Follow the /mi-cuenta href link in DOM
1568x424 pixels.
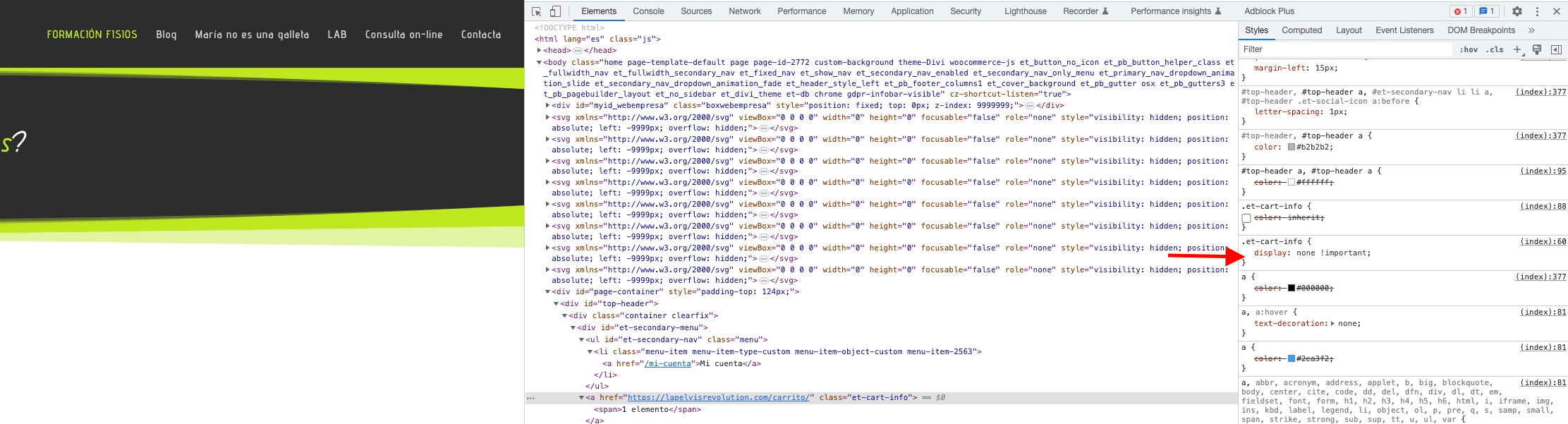pos(667,364)
